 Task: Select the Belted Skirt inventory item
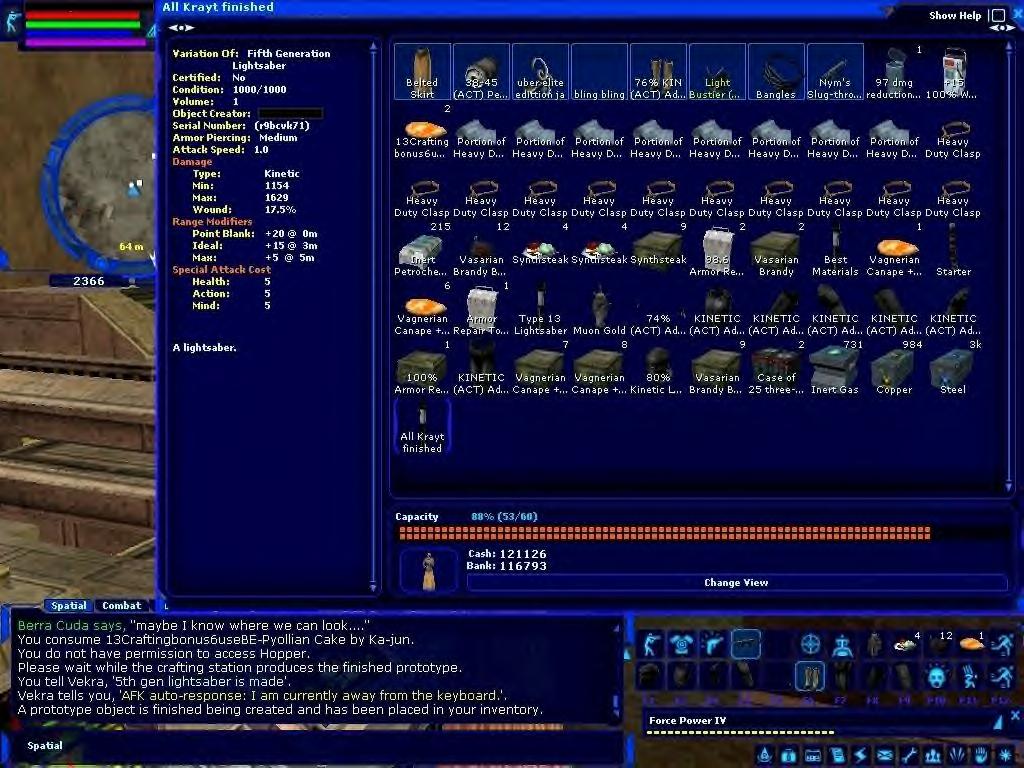pyautogui.click(x=422, y=72)
